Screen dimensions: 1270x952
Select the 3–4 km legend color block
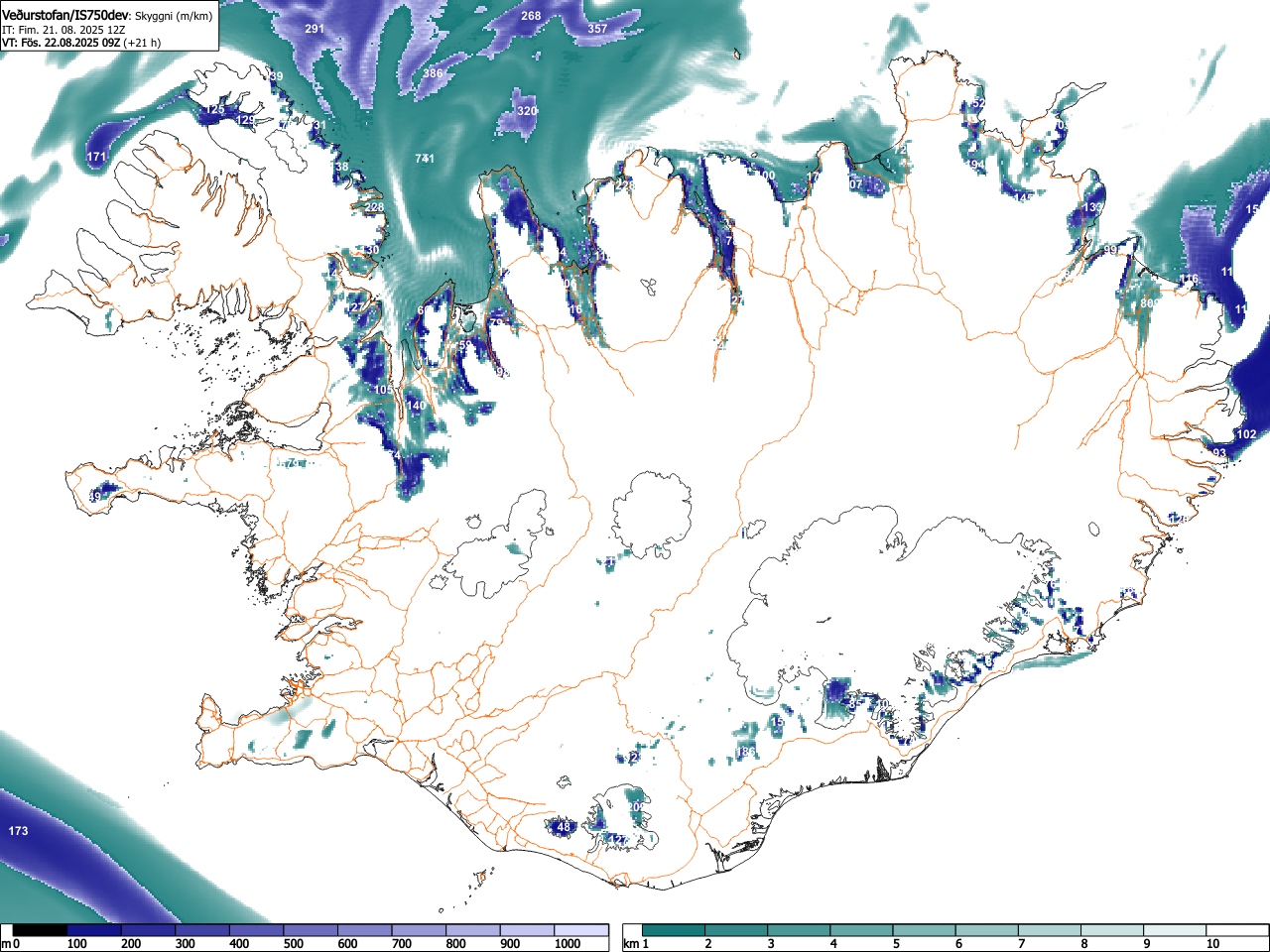point(799,930)
